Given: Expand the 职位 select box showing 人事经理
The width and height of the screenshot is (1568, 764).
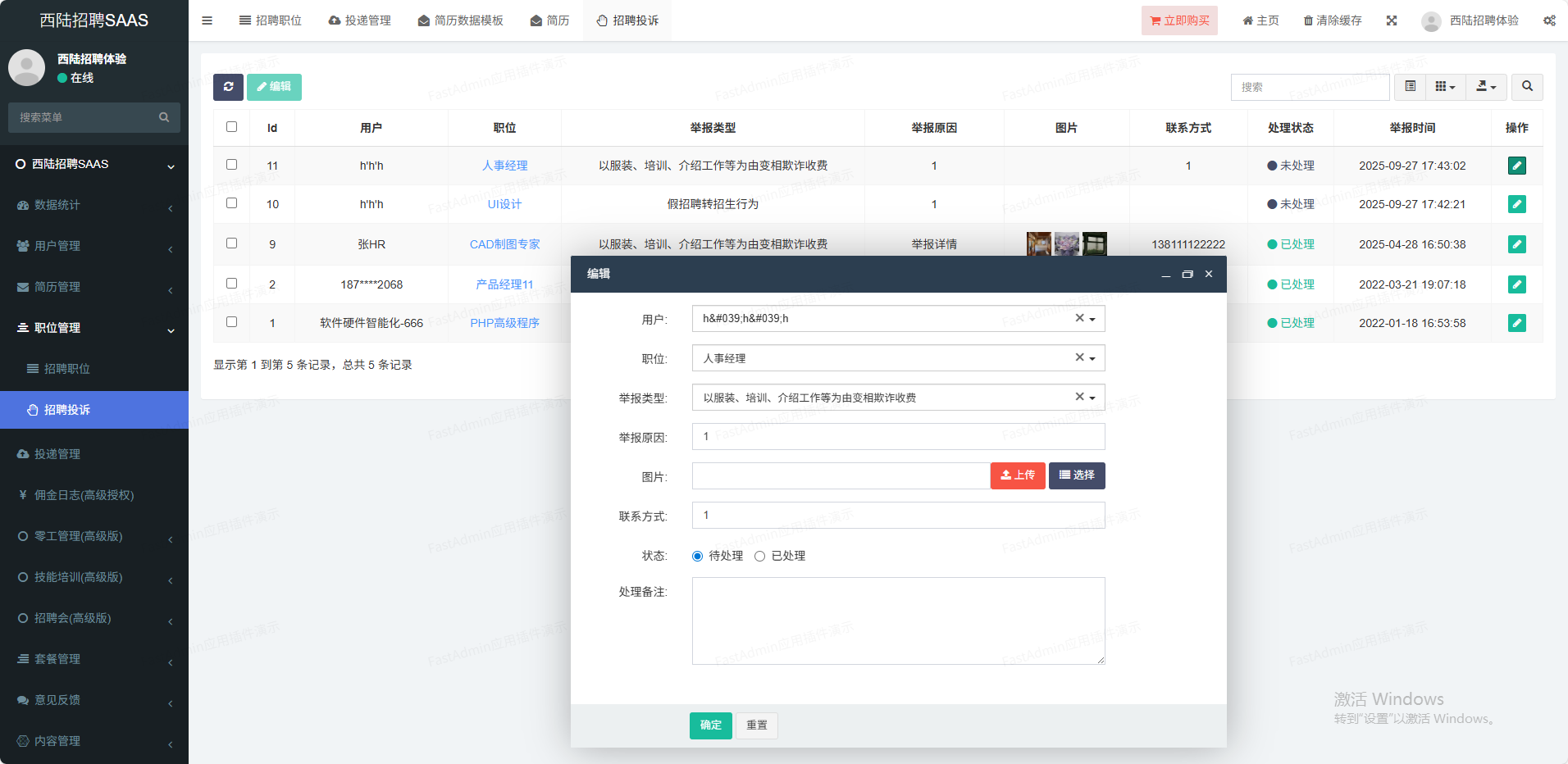Looking at the screenshot, I should 897,358.
